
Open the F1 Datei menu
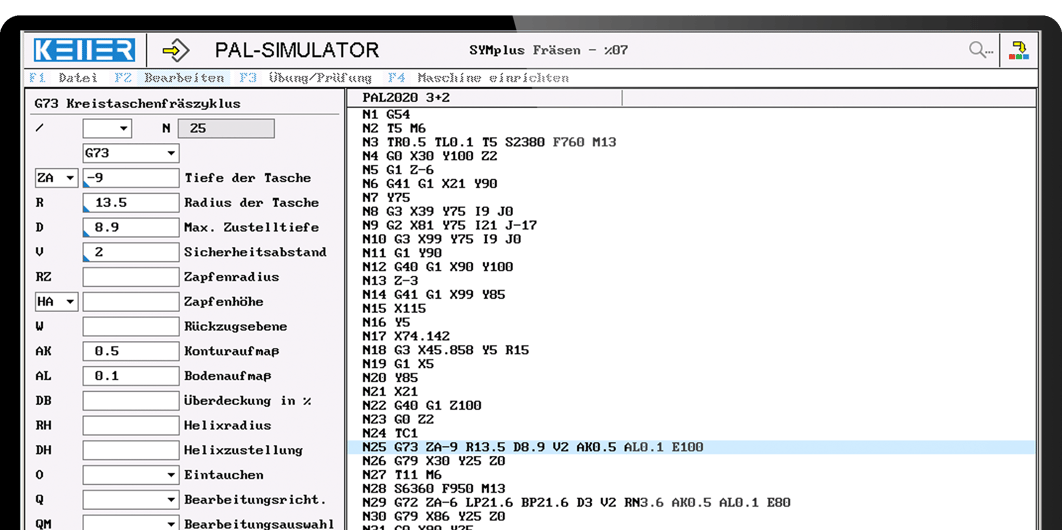64,78
